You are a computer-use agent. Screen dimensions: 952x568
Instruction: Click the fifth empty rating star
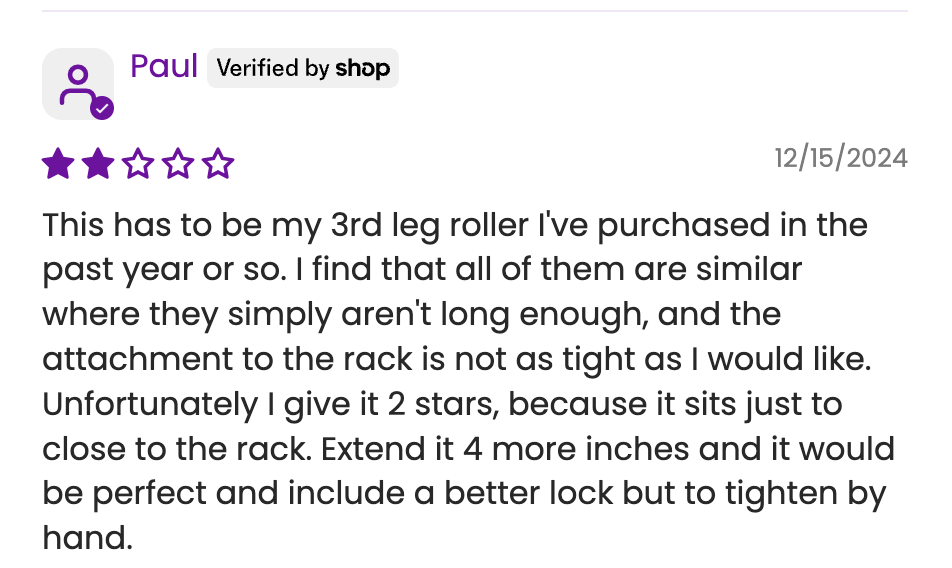[218, 163]
